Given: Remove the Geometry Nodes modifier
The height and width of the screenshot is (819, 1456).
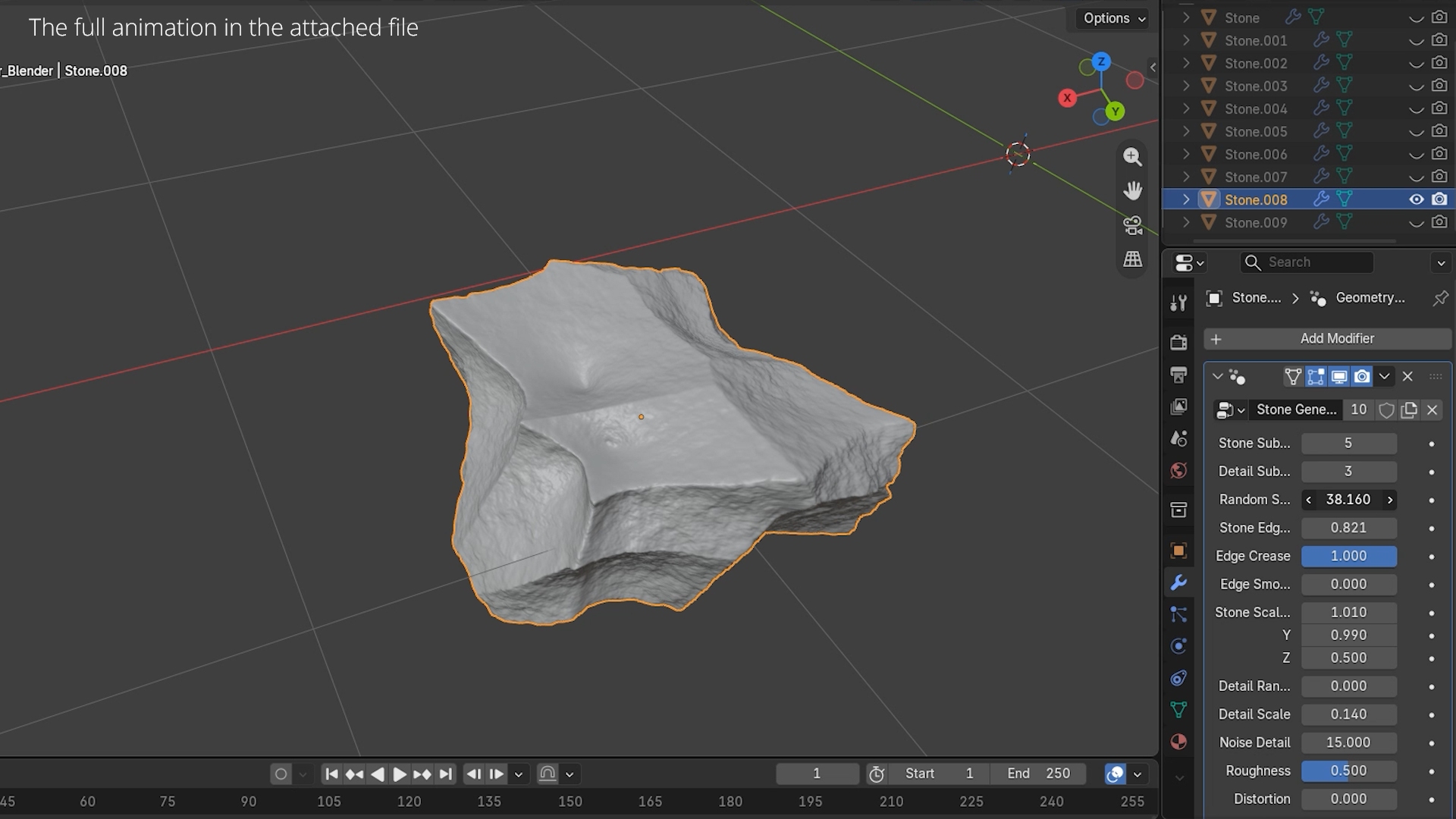Looking at the screenshot, I should (1407, 377).
